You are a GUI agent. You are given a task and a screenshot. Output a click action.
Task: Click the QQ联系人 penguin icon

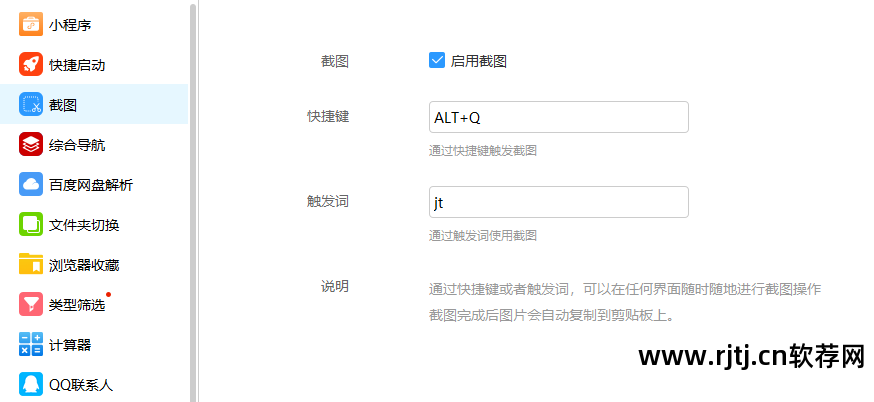tap(31, 384)
